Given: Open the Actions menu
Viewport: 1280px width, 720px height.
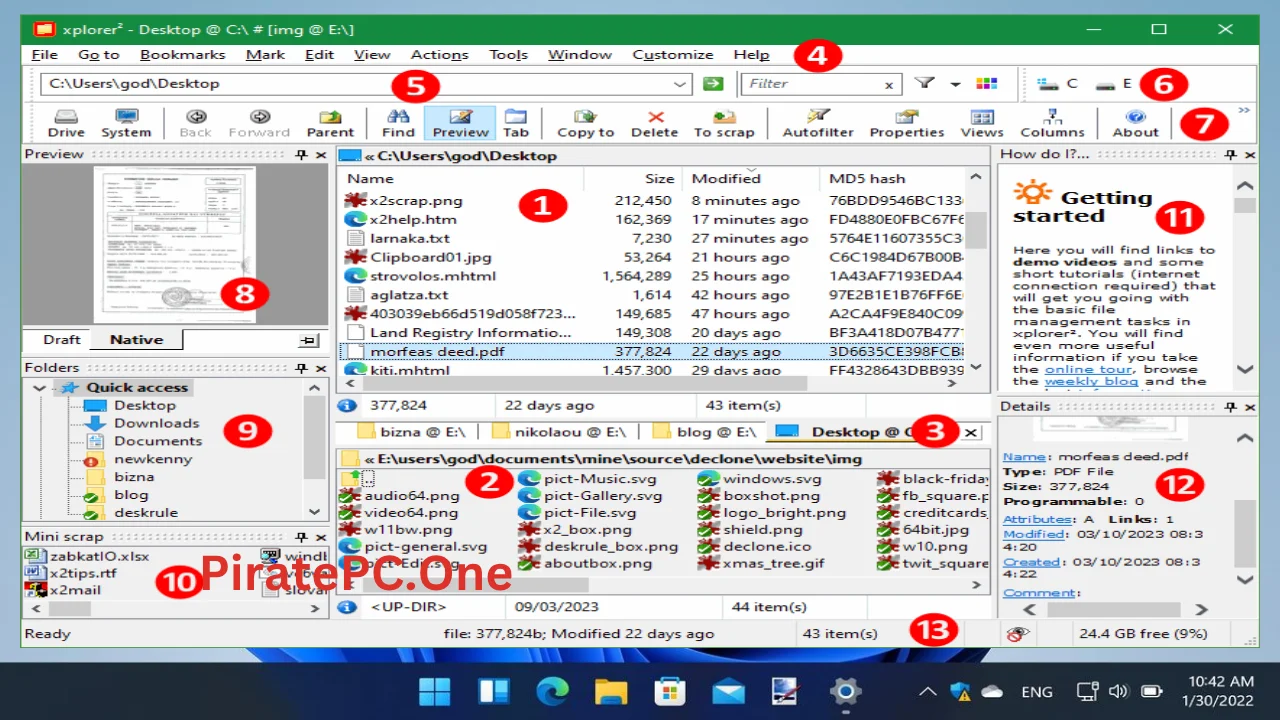Looking at the screenshot, I should [x=439, y=55].
